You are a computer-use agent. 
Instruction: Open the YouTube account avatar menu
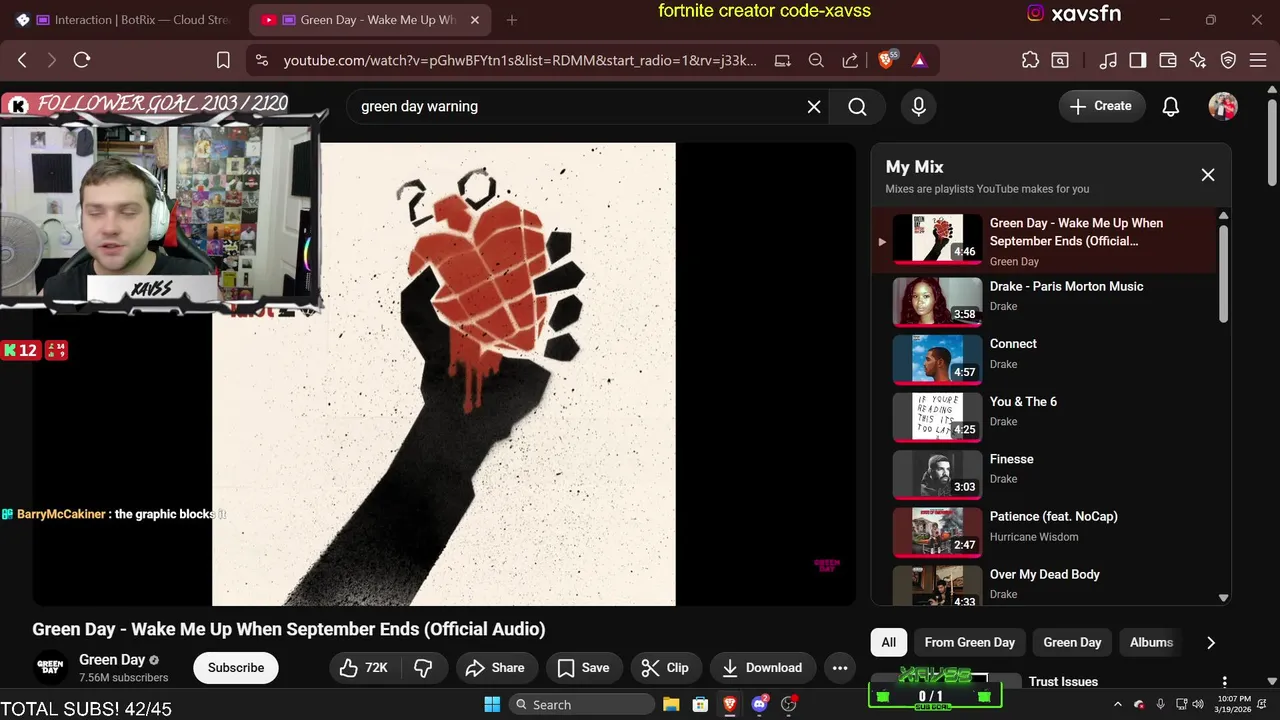1223,106
